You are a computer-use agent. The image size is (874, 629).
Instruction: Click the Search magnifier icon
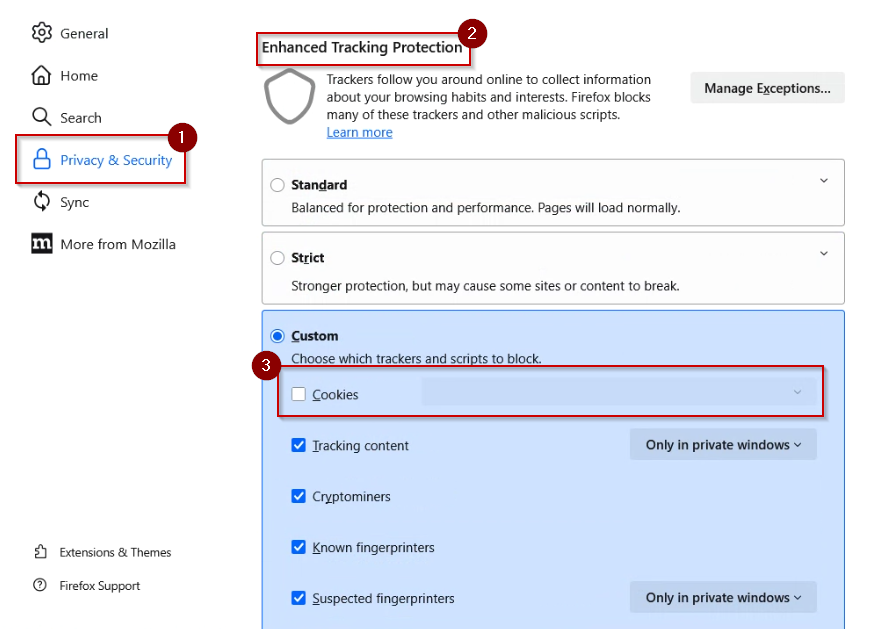pos(41,117)
